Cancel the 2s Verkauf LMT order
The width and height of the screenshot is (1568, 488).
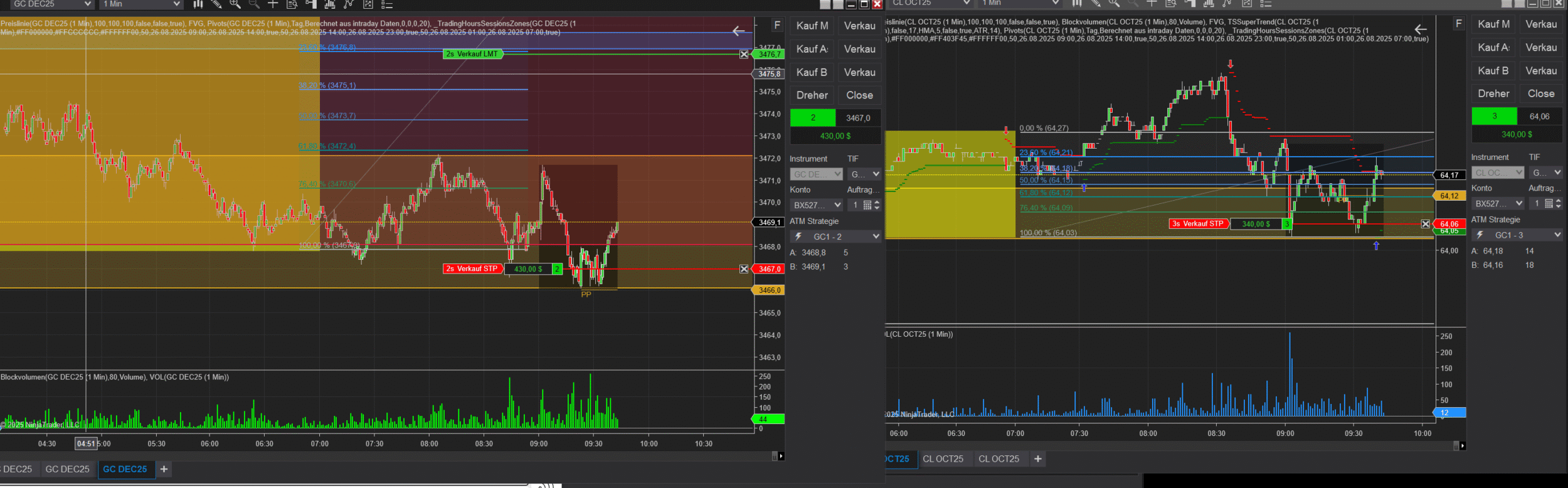point(744,55)
